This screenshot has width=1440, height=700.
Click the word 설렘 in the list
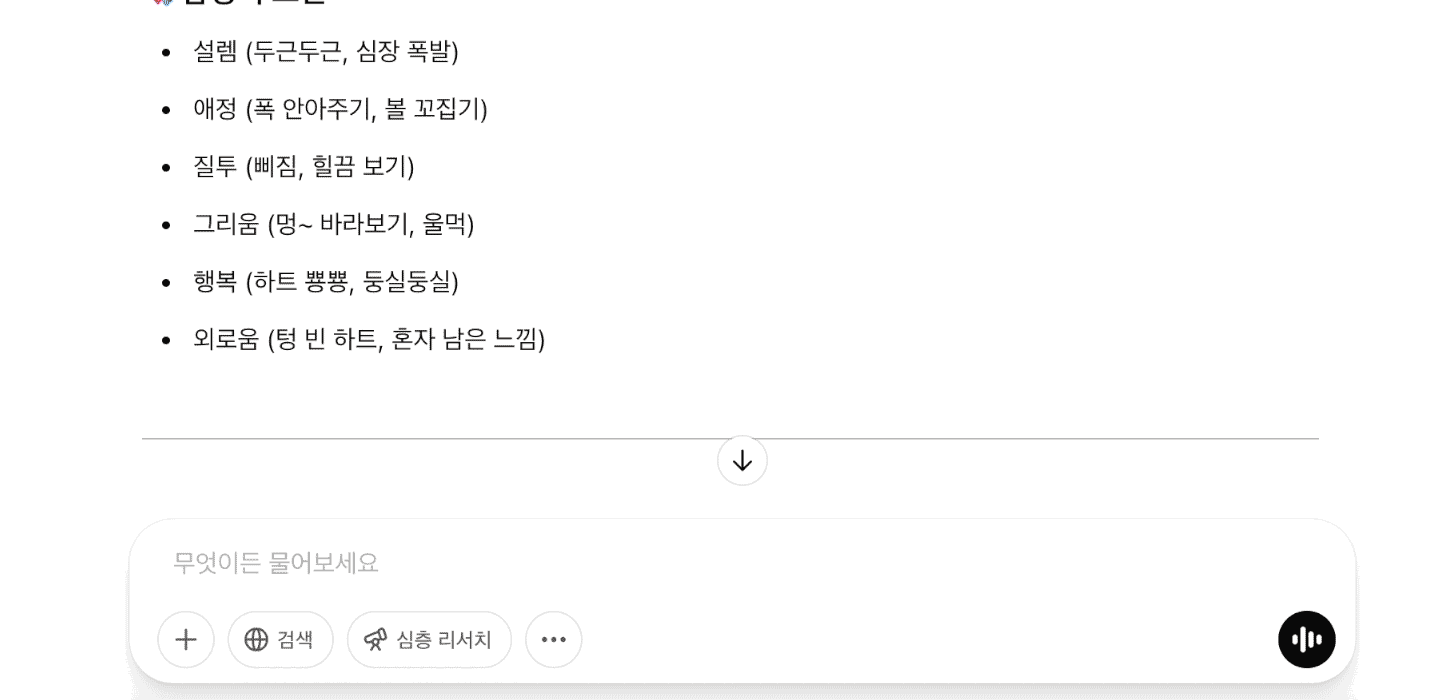click(x=215, y=52)
